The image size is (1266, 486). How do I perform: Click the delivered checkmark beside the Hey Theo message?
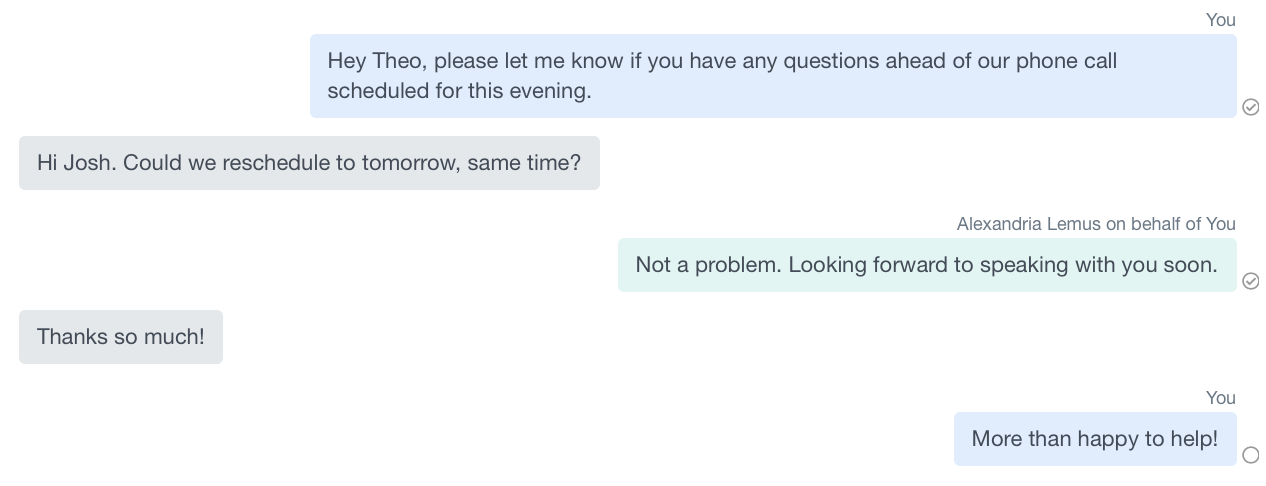click(1250, 107)
